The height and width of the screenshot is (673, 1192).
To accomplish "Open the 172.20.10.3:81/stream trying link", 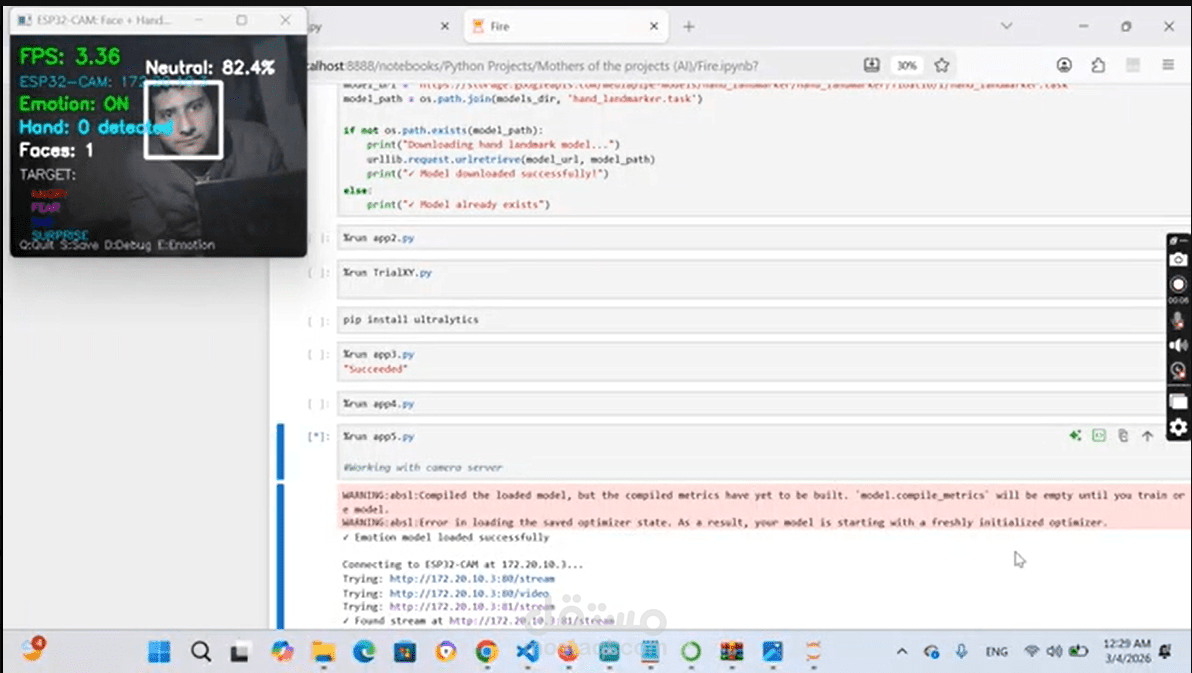I will (472, 607).
